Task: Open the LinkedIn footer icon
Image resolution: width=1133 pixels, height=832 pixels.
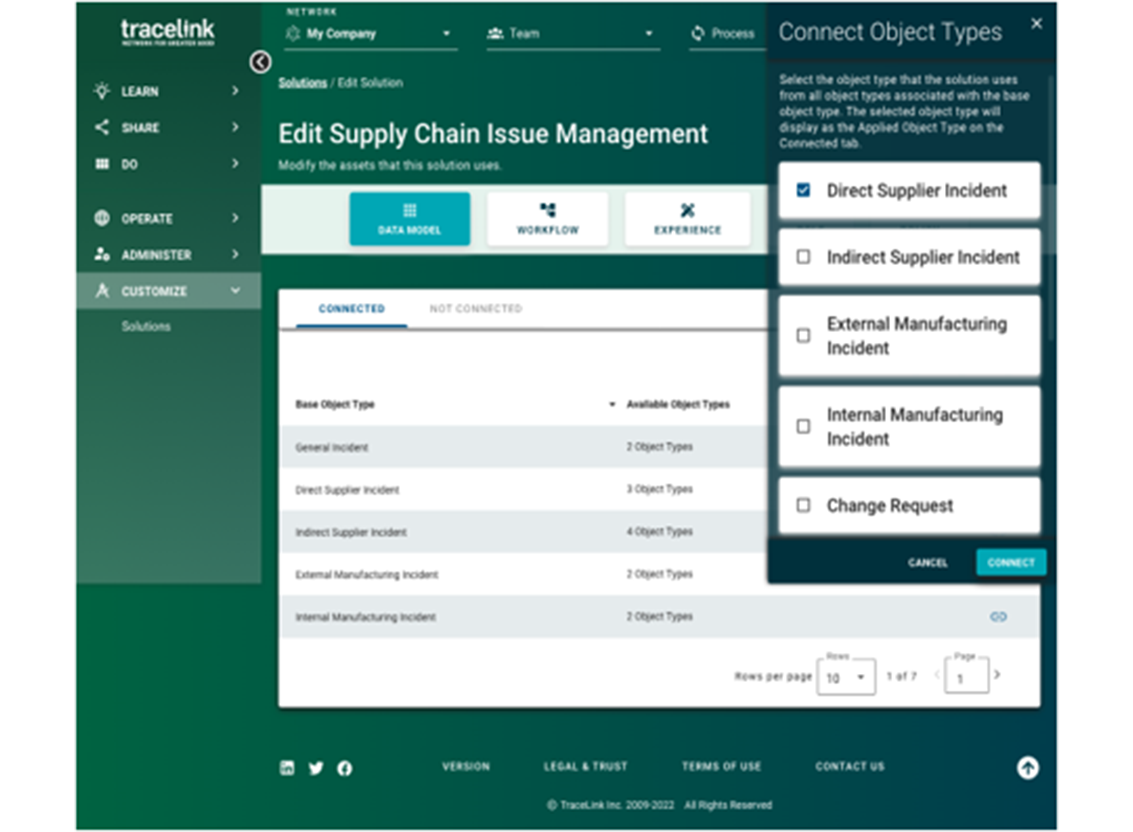Action: [x=287, y=768]
